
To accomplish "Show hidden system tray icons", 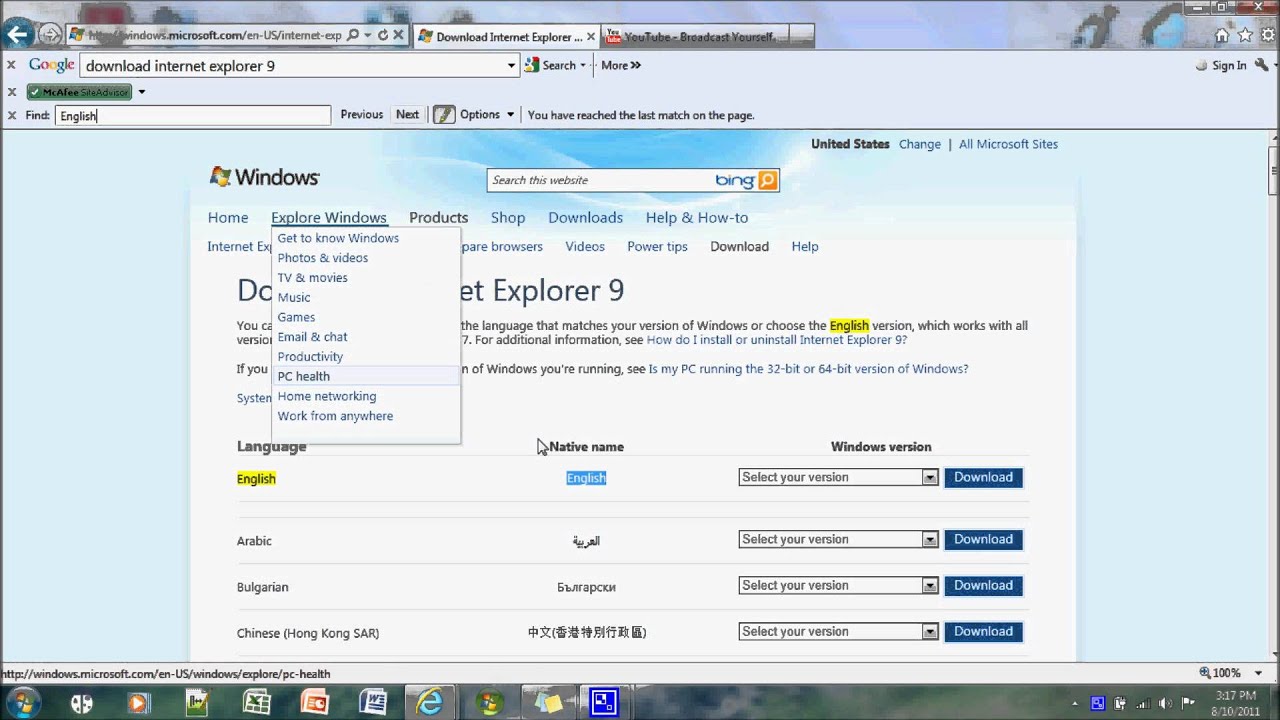I will [x=1076, y=703].
